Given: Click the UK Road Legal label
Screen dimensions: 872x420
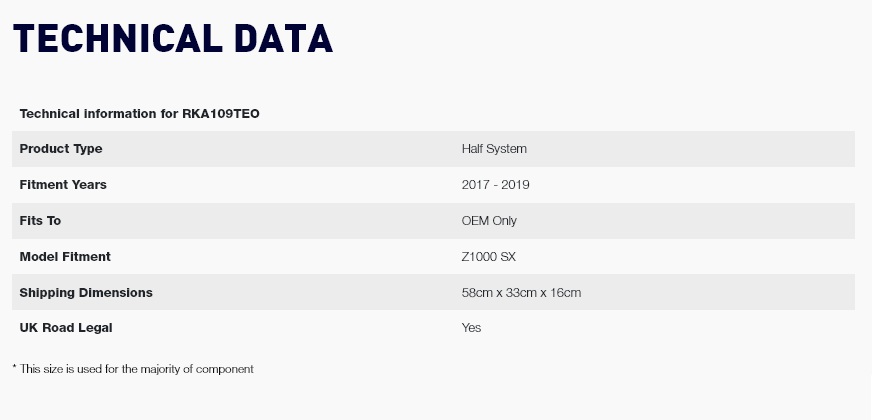Looking at the screenshot, I should pyautogui.click(x=66, y=328).
